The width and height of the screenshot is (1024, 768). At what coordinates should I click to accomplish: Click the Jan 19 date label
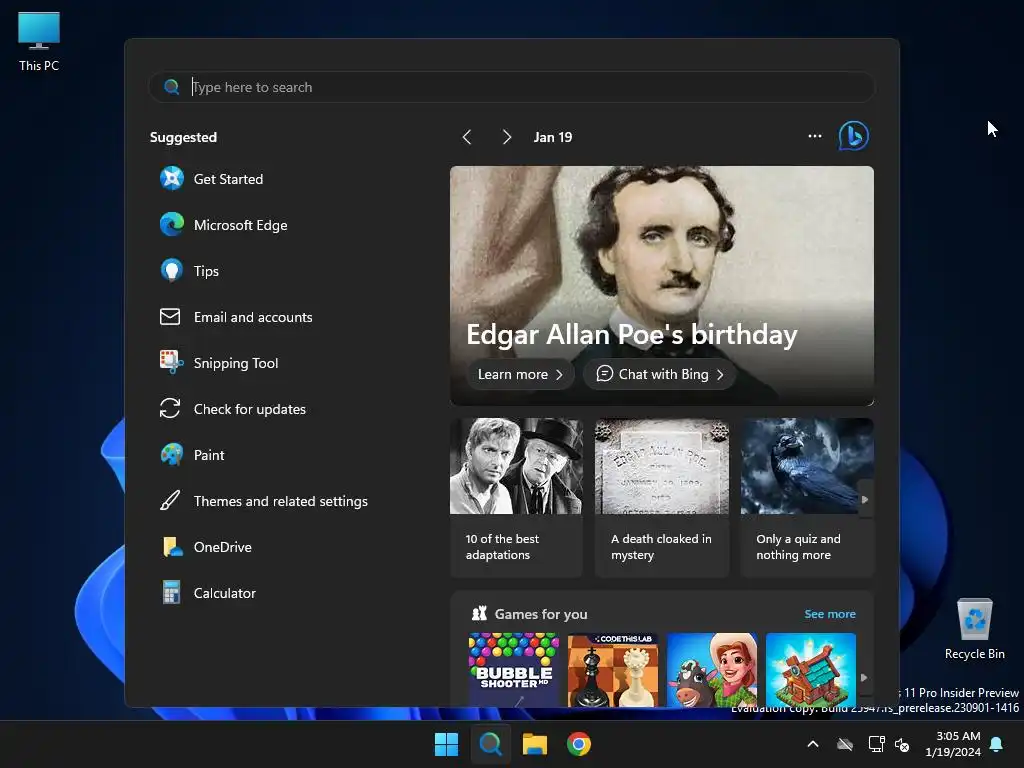[x=552, y=137]
